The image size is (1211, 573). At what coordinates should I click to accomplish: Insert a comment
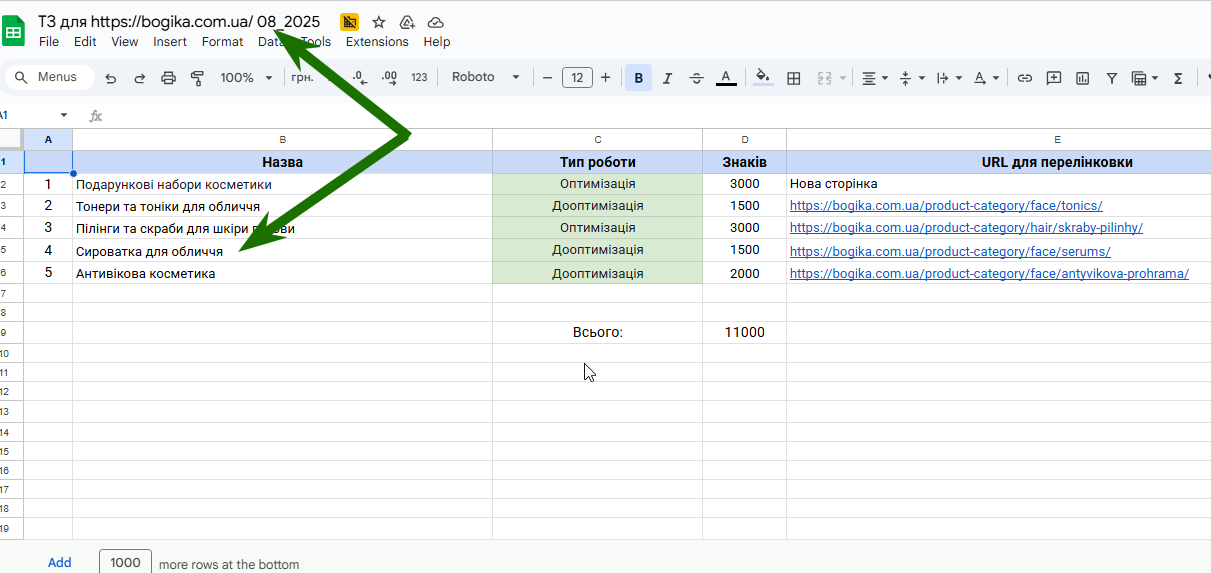click(1054, 78)
